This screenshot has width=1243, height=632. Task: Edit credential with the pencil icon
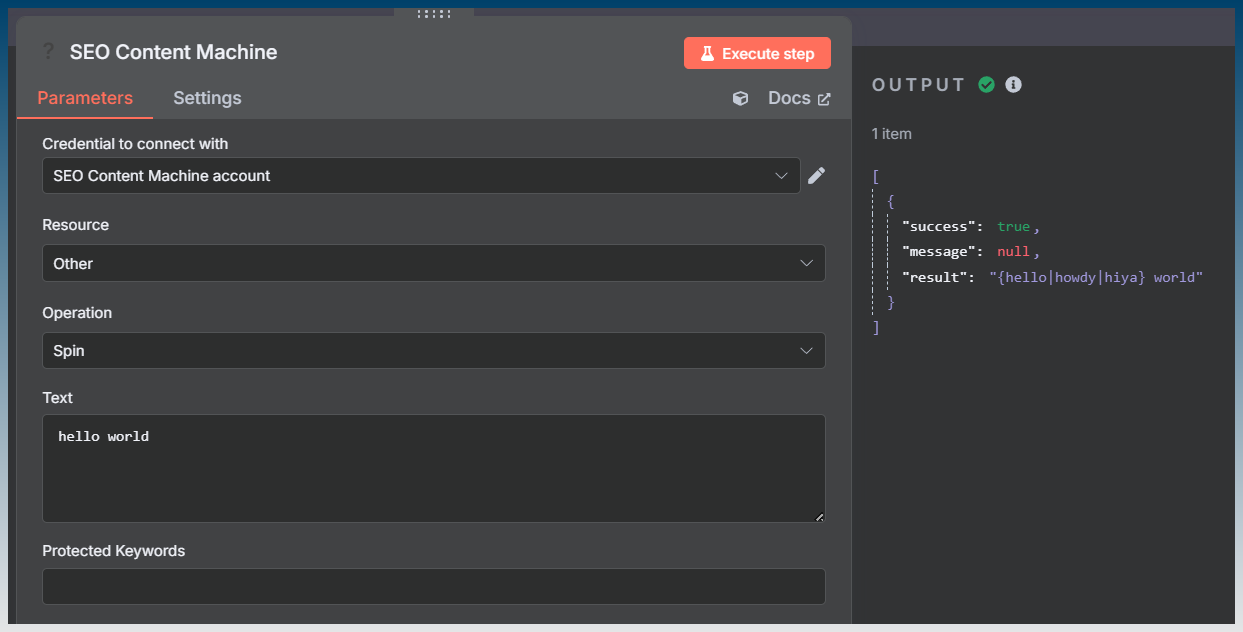click(817, 176)
